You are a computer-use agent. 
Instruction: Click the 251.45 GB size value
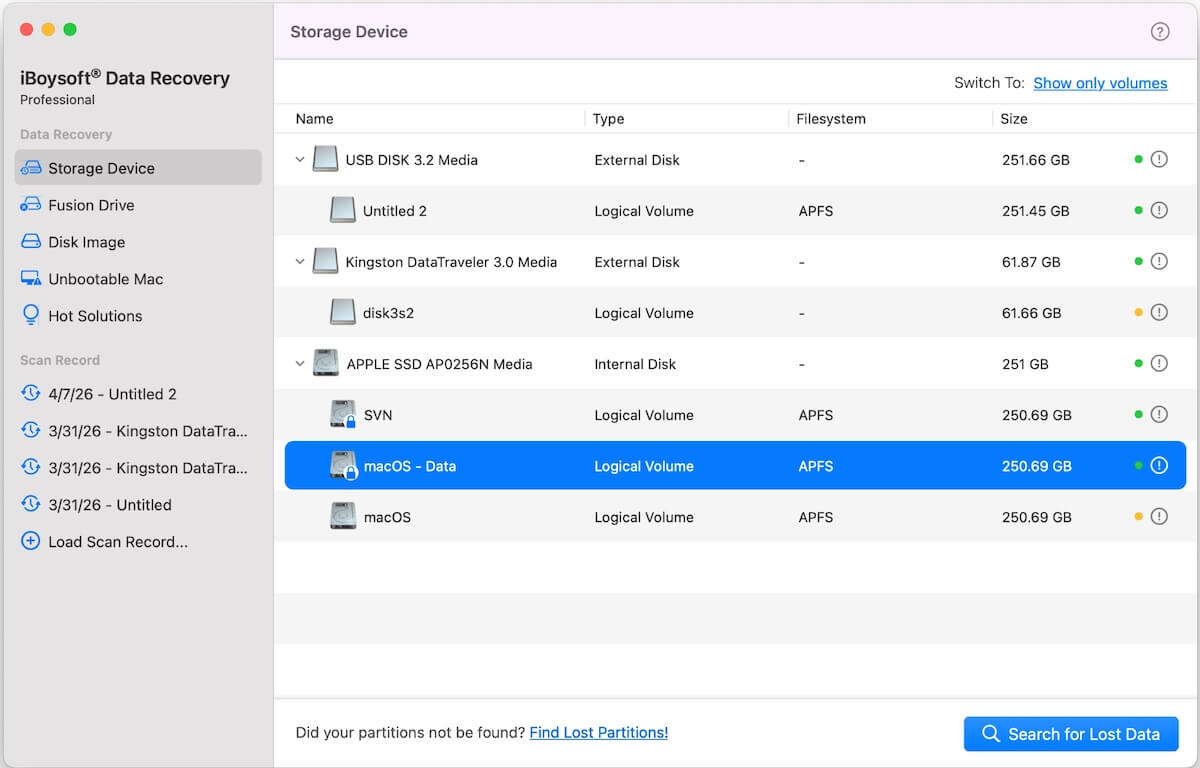[x=1036, y=211]
